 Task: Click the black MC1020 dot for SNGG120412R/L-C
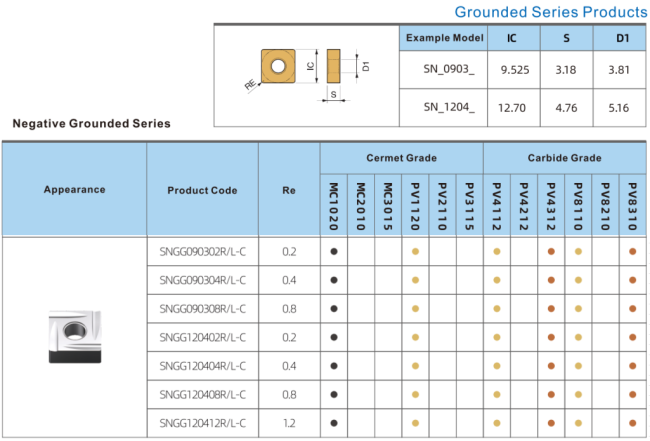click(x=334, y=423)
